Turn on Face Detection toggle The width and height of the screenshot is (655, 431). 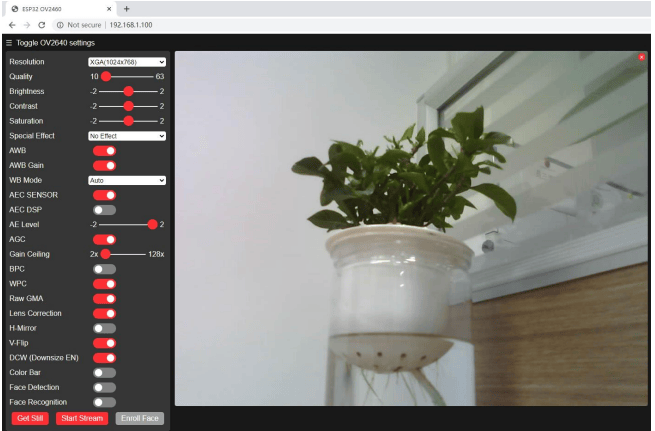[104, 388]
